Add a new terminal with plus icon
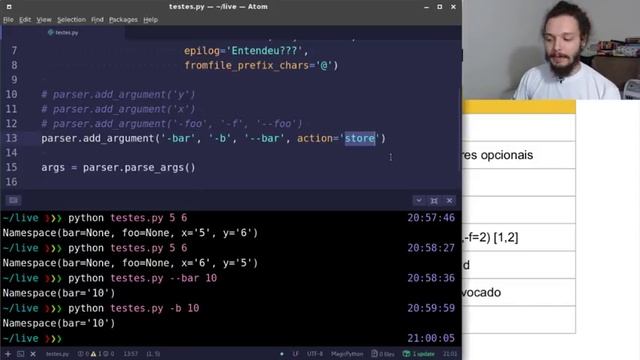Image resolution: width=640 pixels, height=360 pixels. 8,354
